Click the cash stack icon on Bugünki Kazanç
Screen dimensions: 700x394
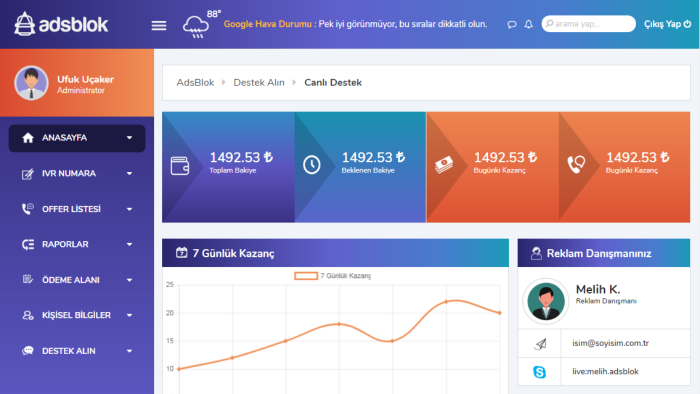click(444, 165)
